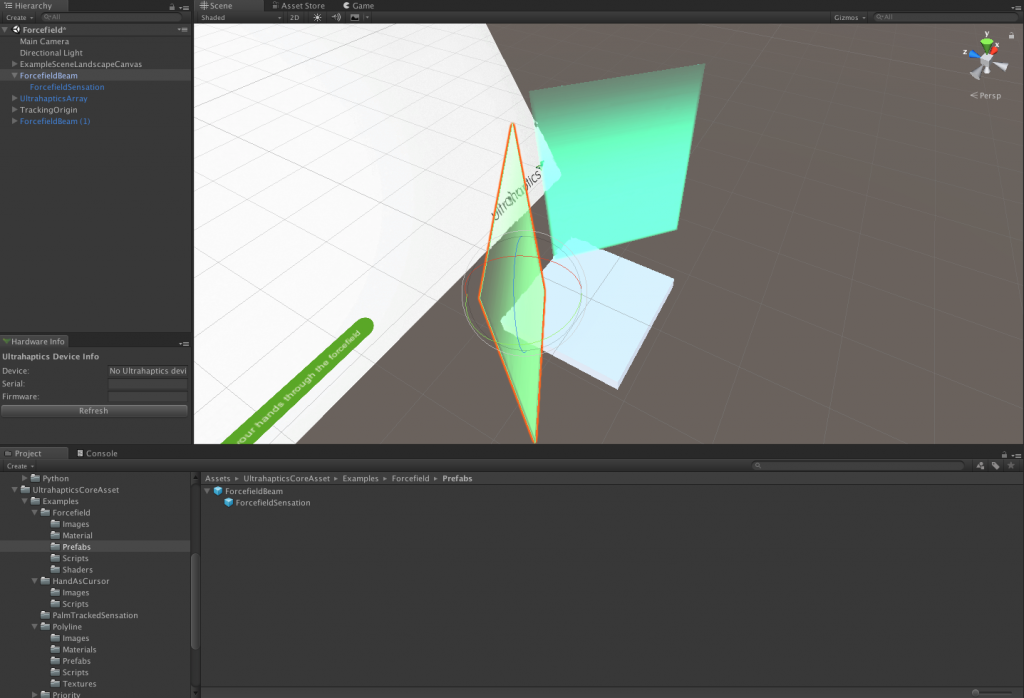Expand the ExampleSceneLandscapeCanvas object
Screen dimensions: 1024x698
[x=14, y=64]
